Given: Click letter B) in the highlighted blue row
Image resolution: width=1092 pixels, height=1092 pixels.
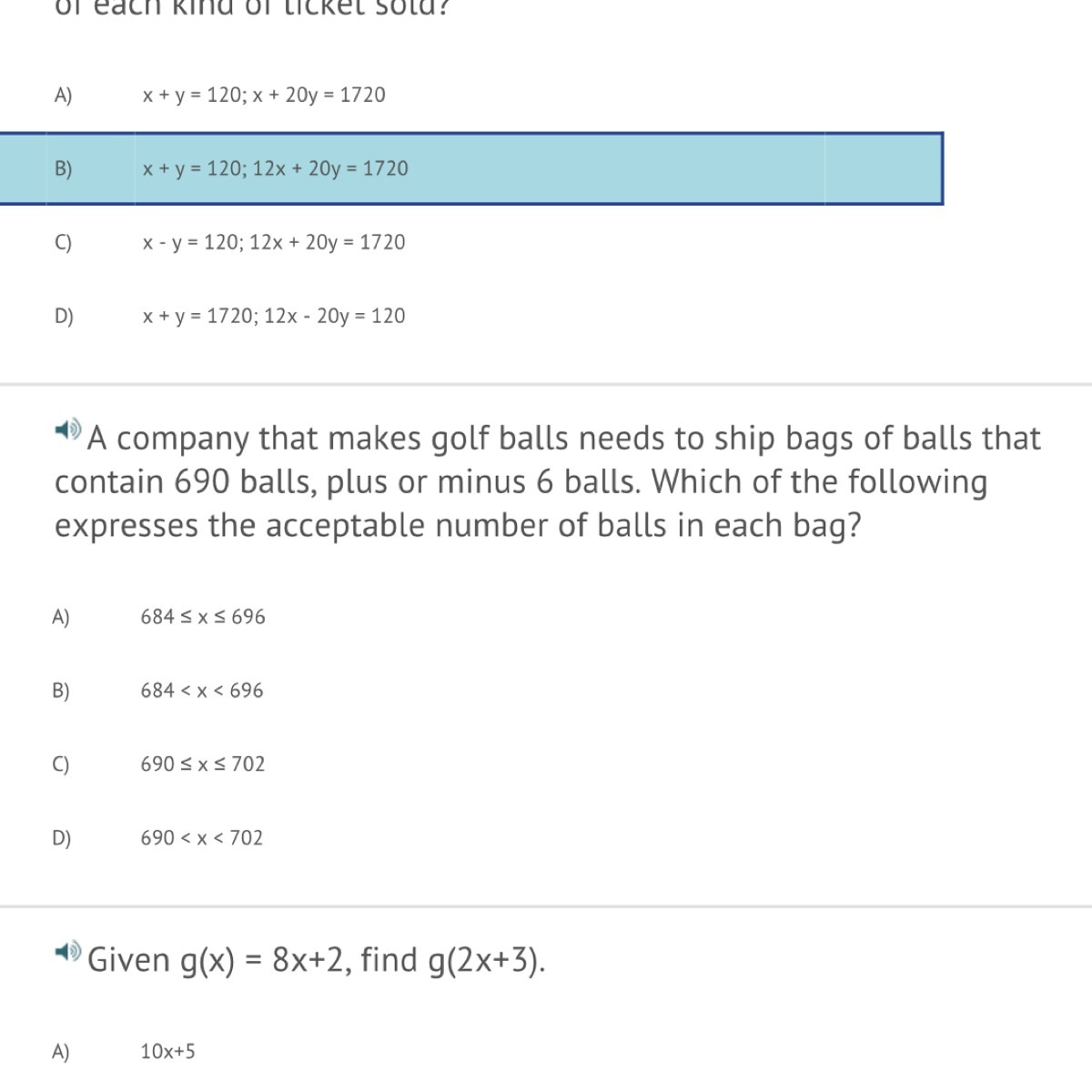Looking at the screenshot, I should [63, 168].
